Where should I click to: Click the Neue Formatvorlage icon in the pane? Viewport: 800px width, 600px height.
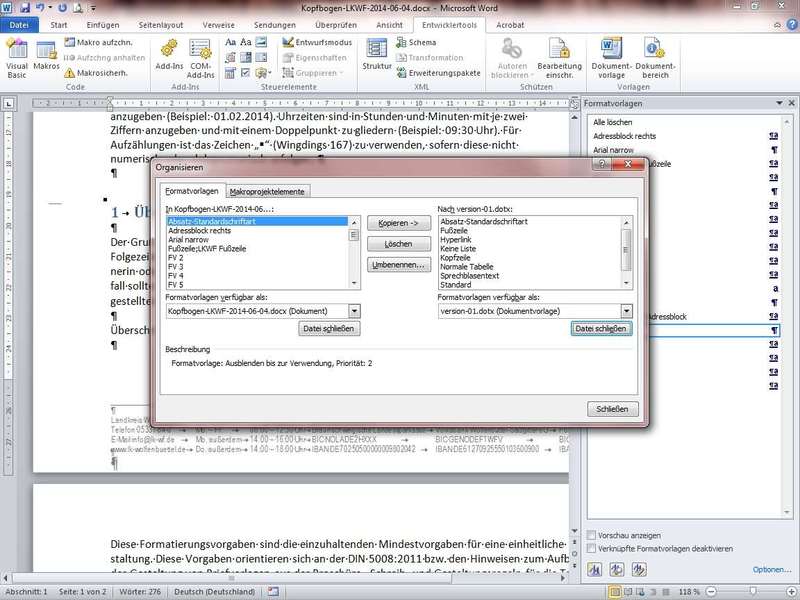pos(596,569)
